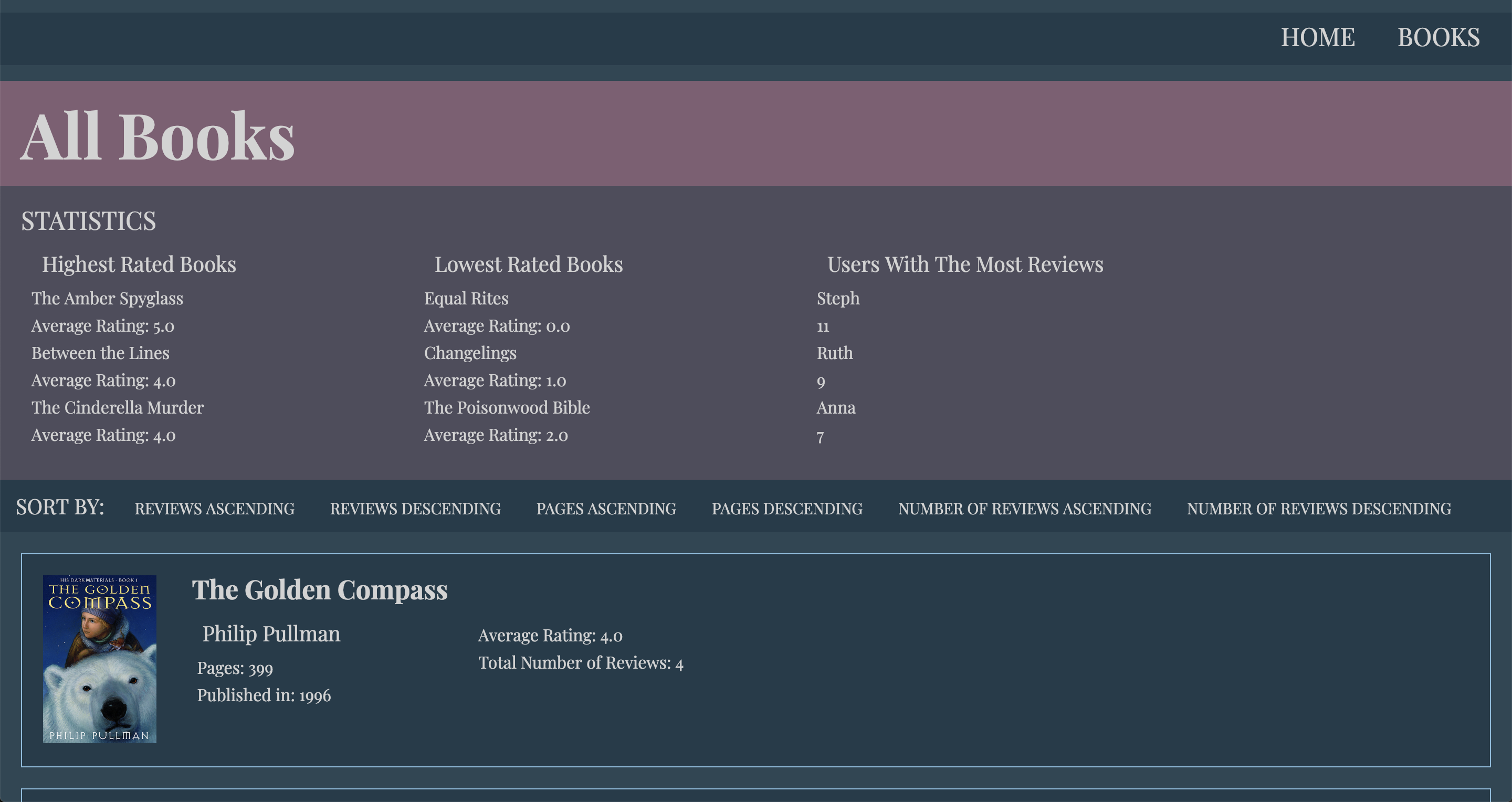
Task: Open Equal Rites in lowest rated
Action: (466, 299)
